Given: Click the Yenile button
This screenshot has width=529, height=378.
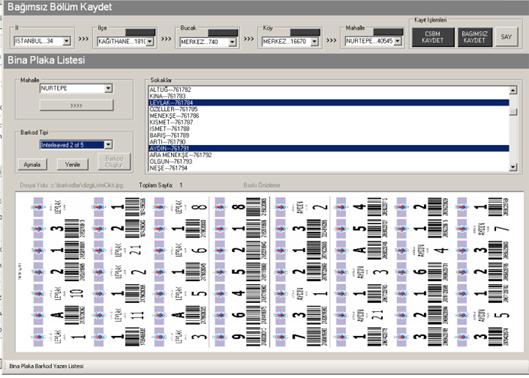Looking at the screenshot, I should [73, 164].
